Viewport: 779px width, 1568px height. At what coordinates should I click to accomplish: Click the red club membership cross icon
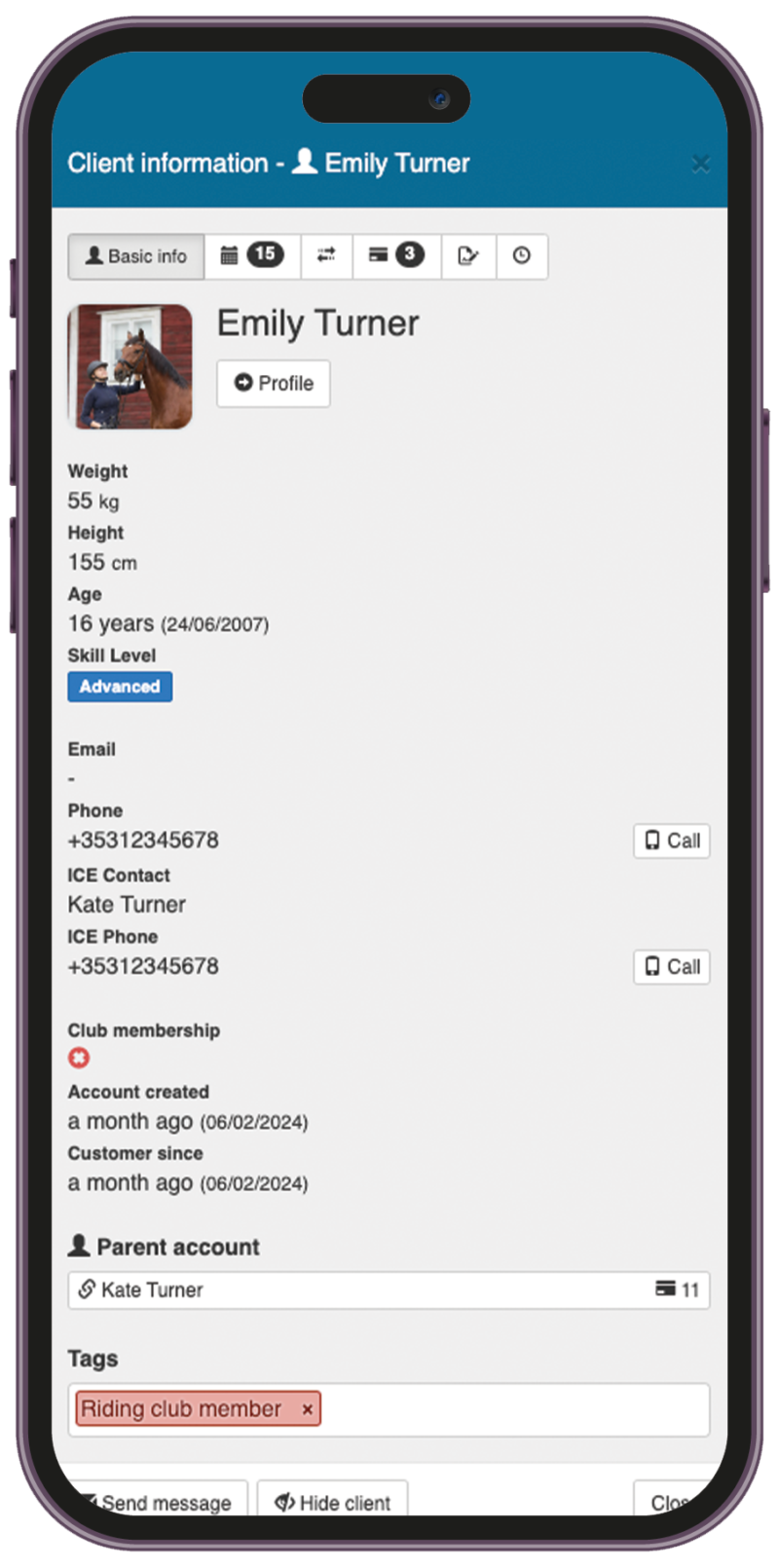79,1058
